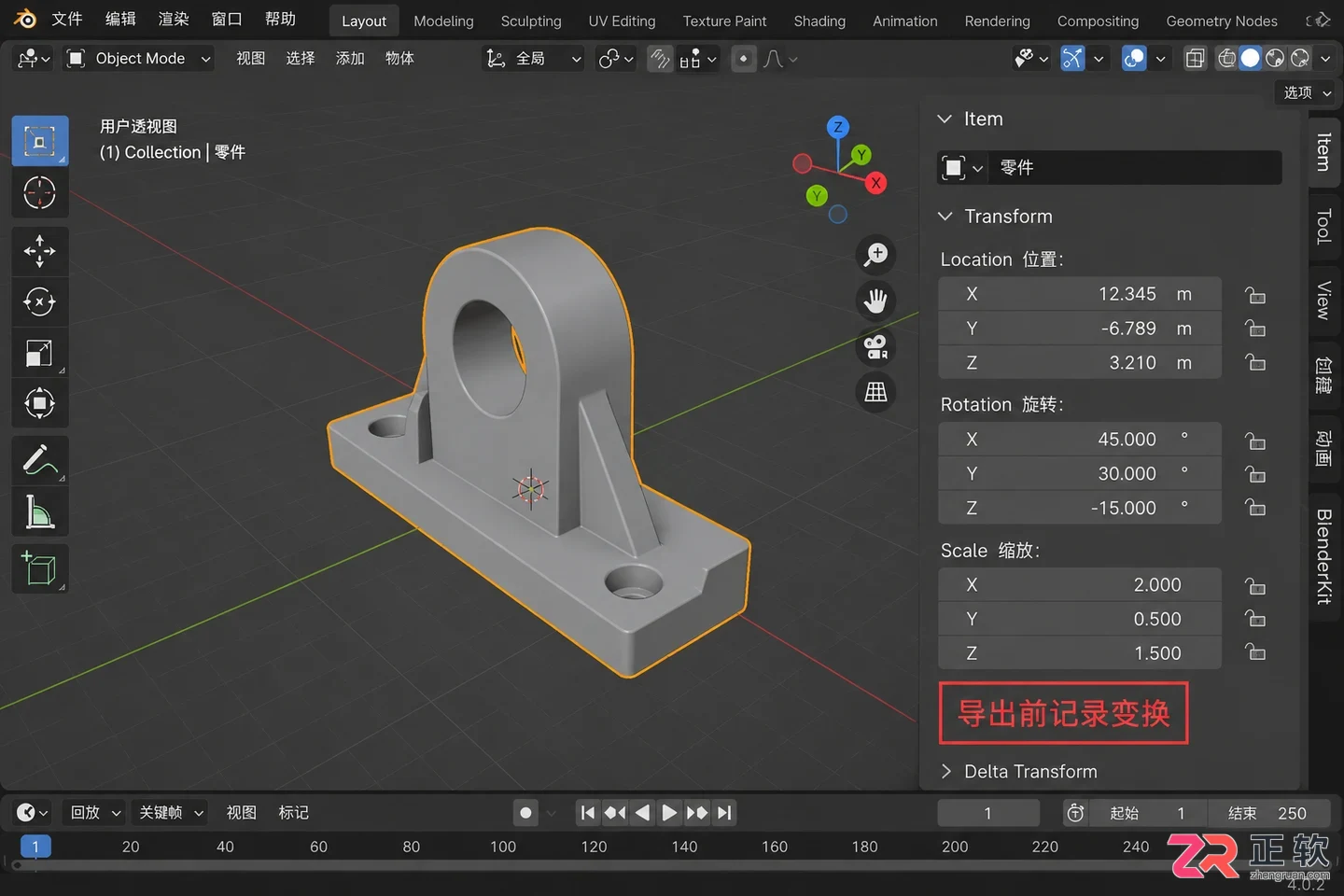Activate the 3D Cursor tool
Image resolution: width=1344 pixels, height=896 pixels.
tap(39, 193)
